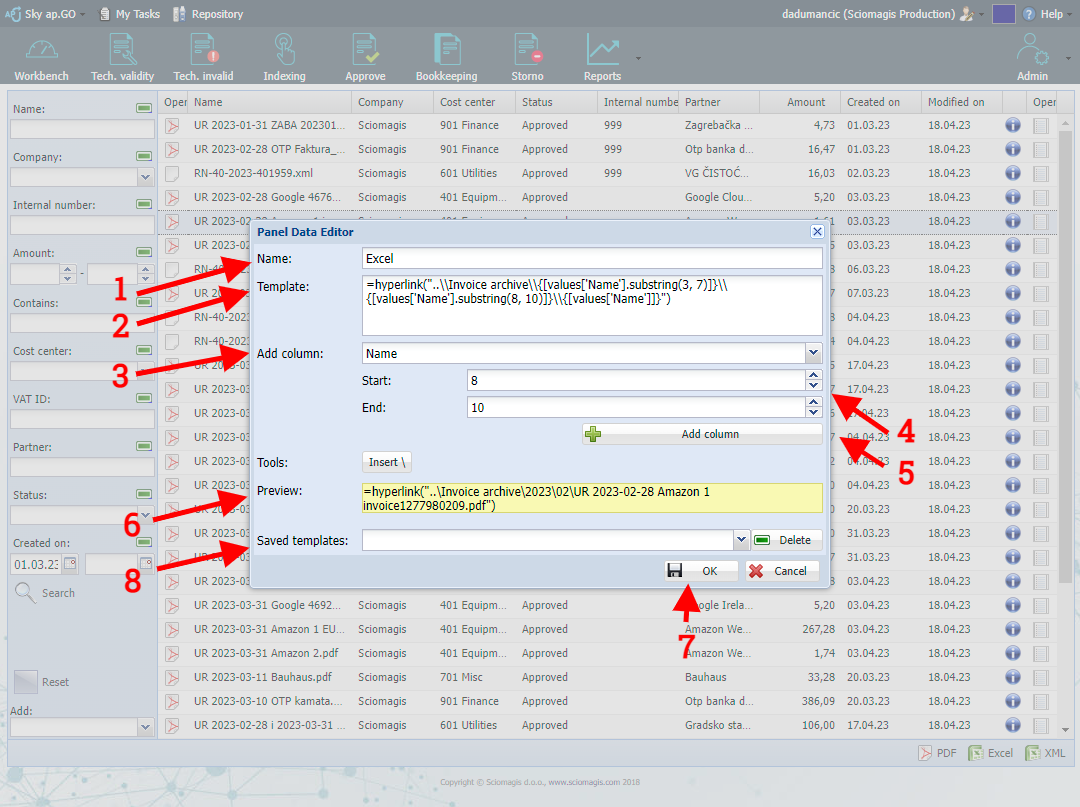
Task: Expand the Sky ap.GO menu arrow
Action: point(83,14)
